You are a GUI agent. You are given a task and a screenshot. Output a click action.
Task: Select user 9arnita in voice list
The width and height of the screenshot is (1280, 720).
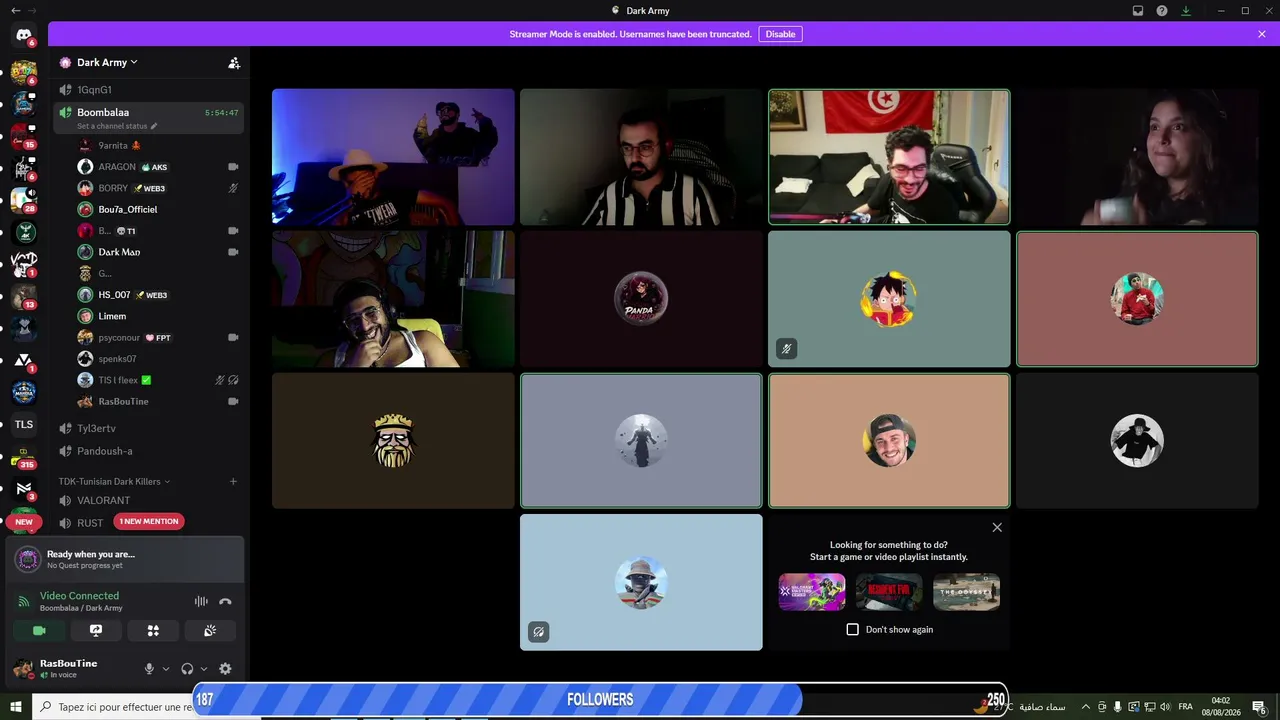point(158,145)
